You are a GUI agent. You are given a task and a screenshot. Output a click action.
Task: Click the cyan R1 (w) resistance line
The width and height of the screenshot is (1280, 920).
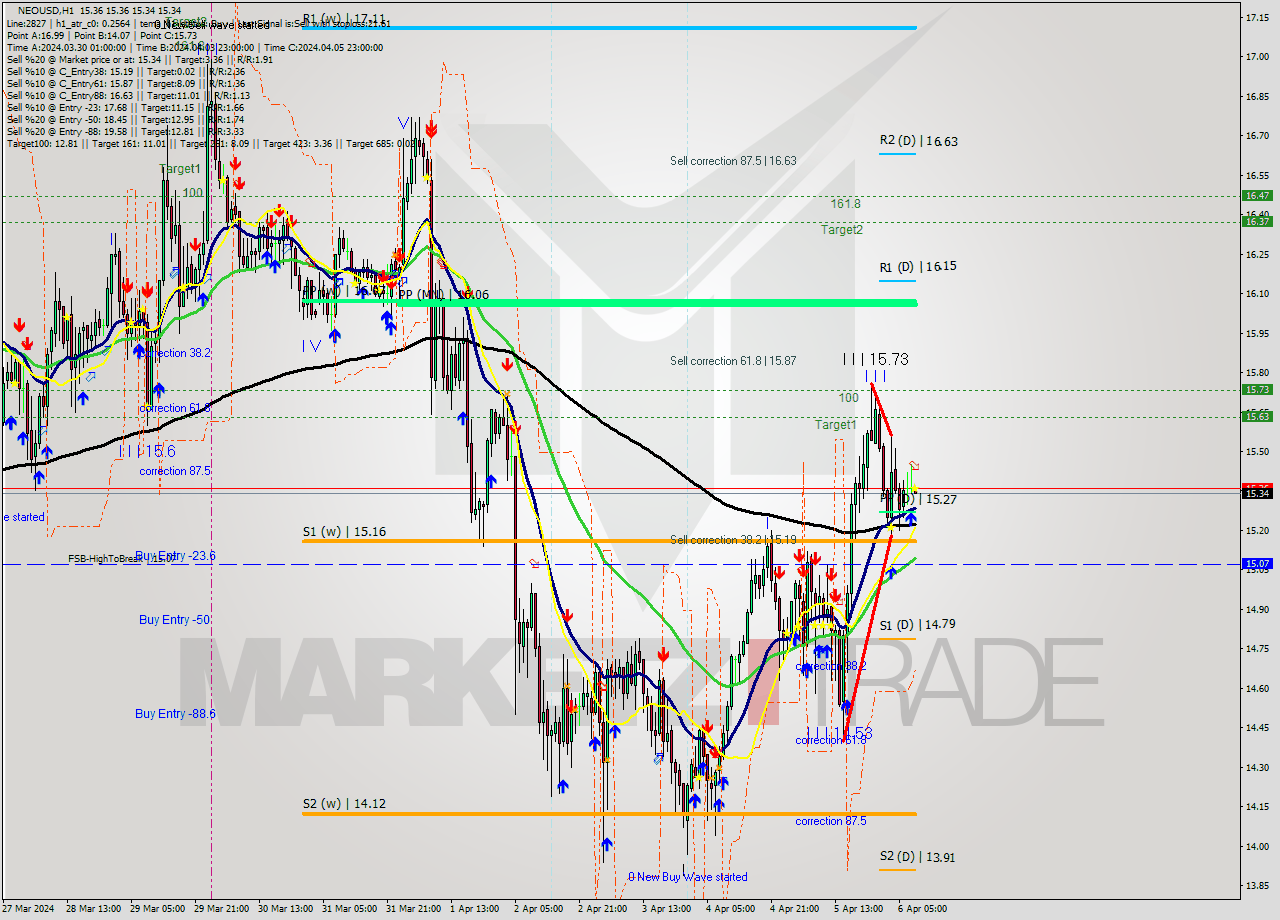point(609,27)
